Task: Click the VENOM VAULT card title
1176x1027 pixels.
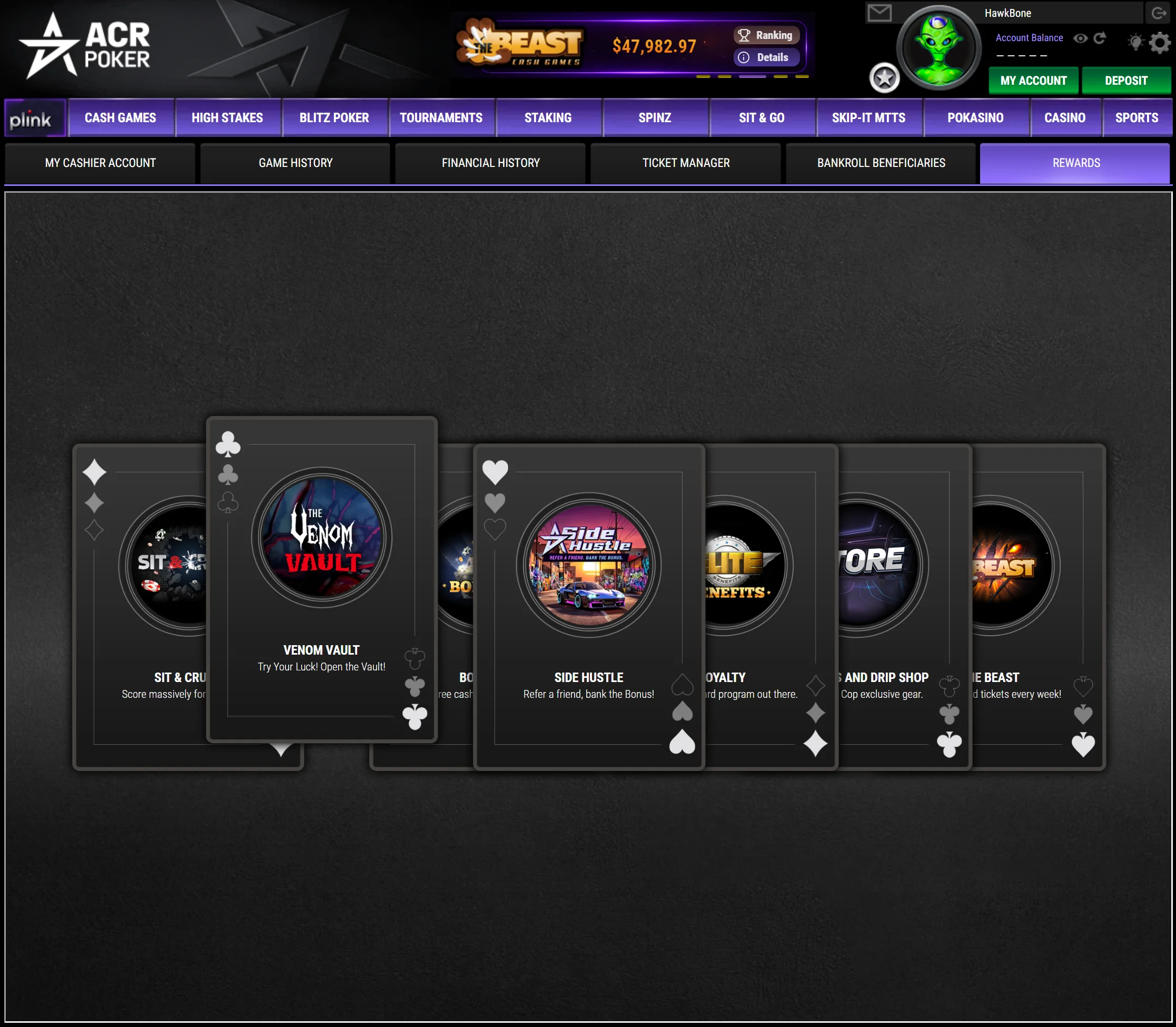Action: click(321, 650)
